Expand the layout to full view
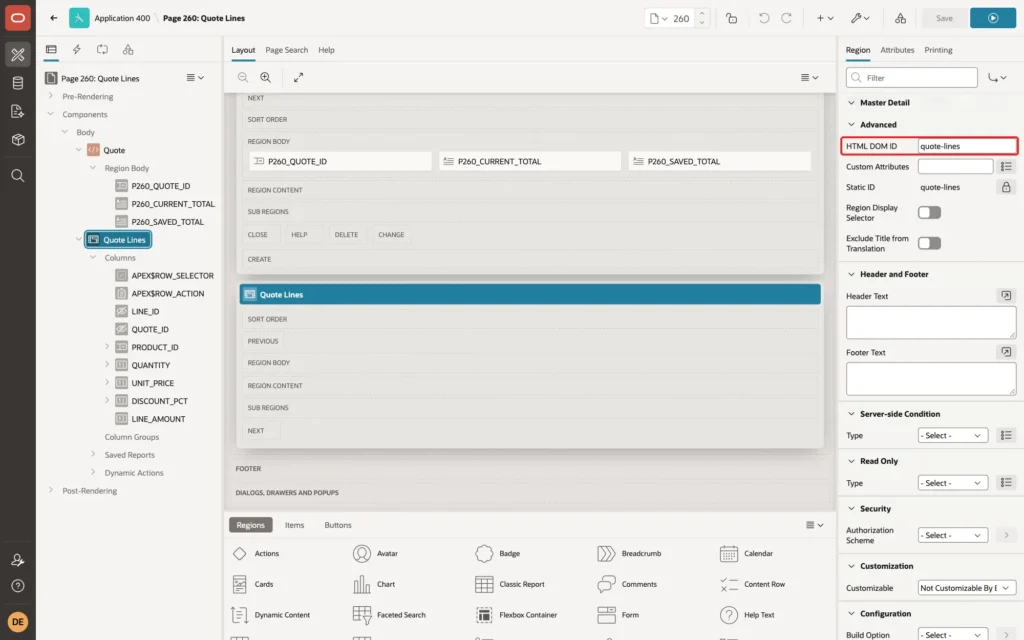 point(298,77)
